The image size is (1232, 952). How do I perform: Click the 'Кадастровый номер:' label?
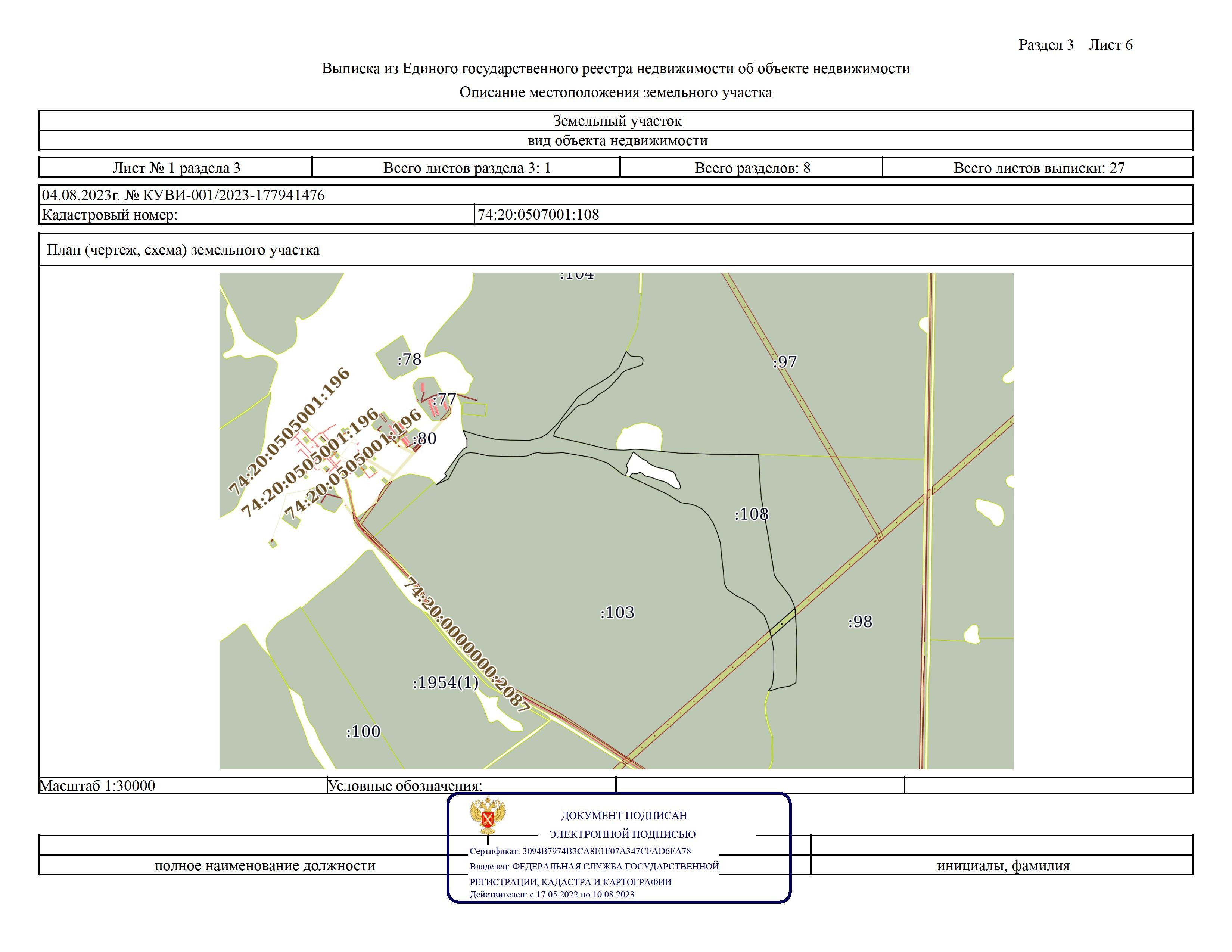click(109, 215)
